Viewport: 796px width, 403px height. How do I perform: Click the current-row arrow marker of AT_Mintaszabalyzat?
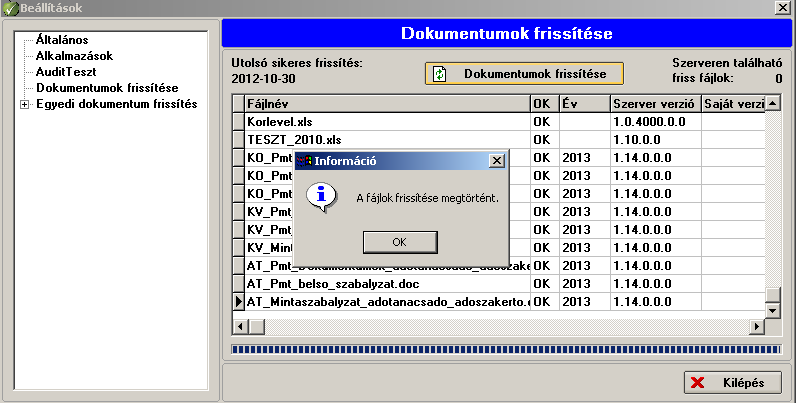[239, 302]
